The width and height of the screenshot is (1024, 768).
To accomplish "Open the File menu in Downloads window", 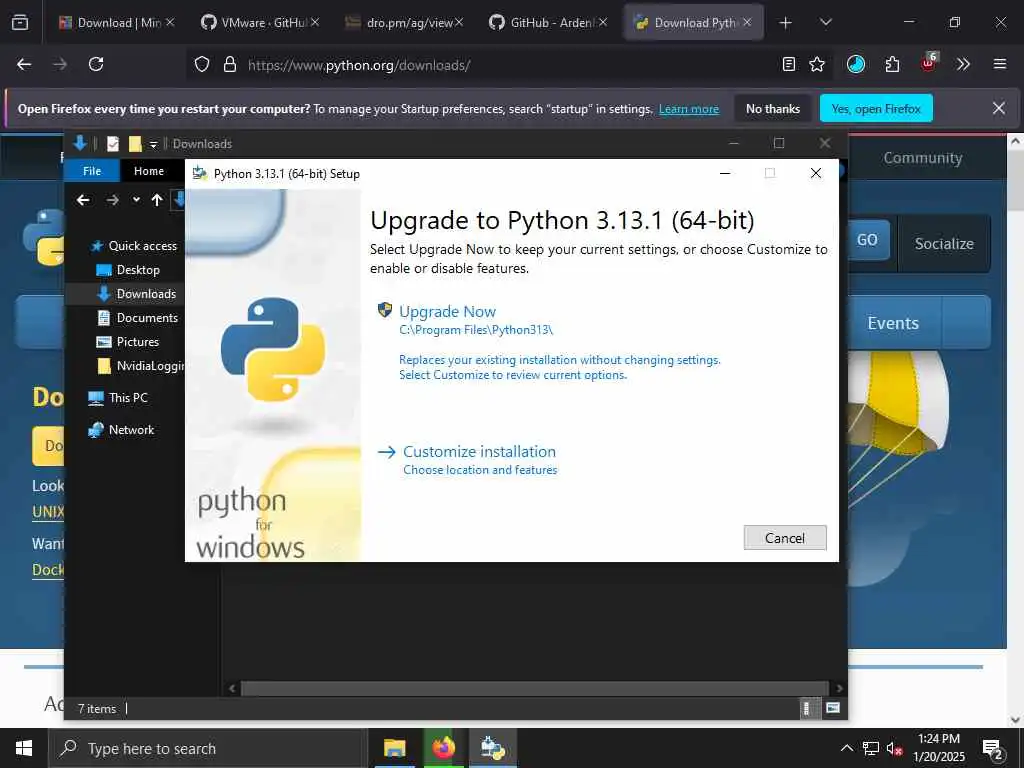I will 92,171.
